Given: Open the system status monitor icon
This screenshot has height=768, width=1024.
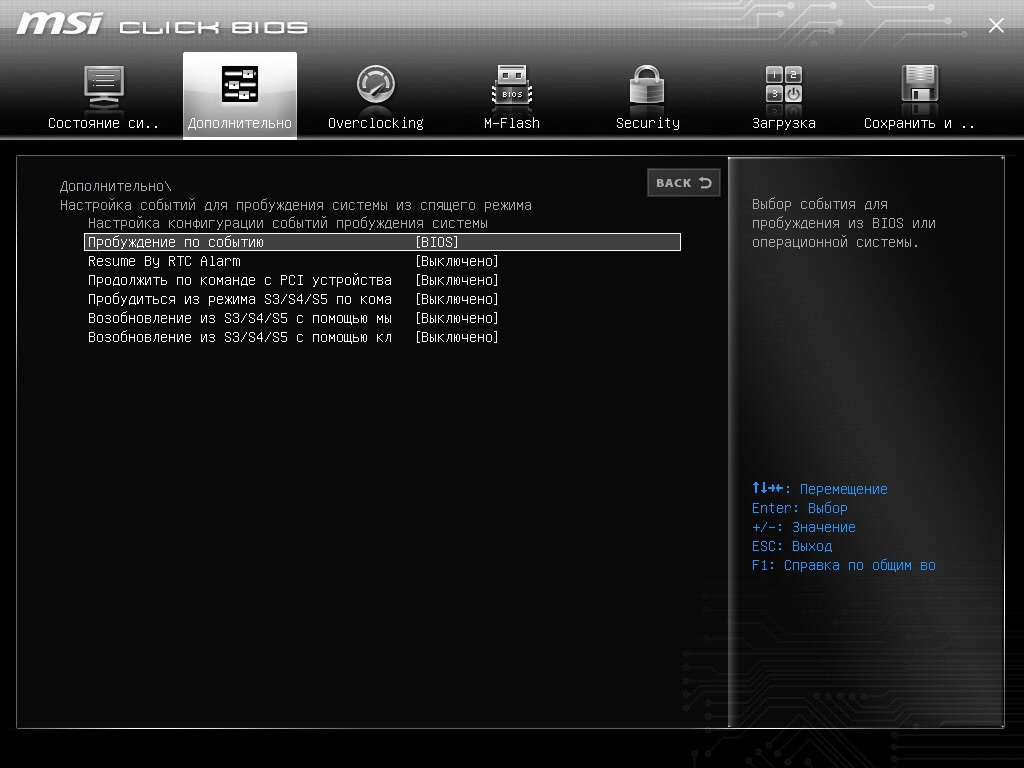Looking at the screenshot, I should coord(104,86).
